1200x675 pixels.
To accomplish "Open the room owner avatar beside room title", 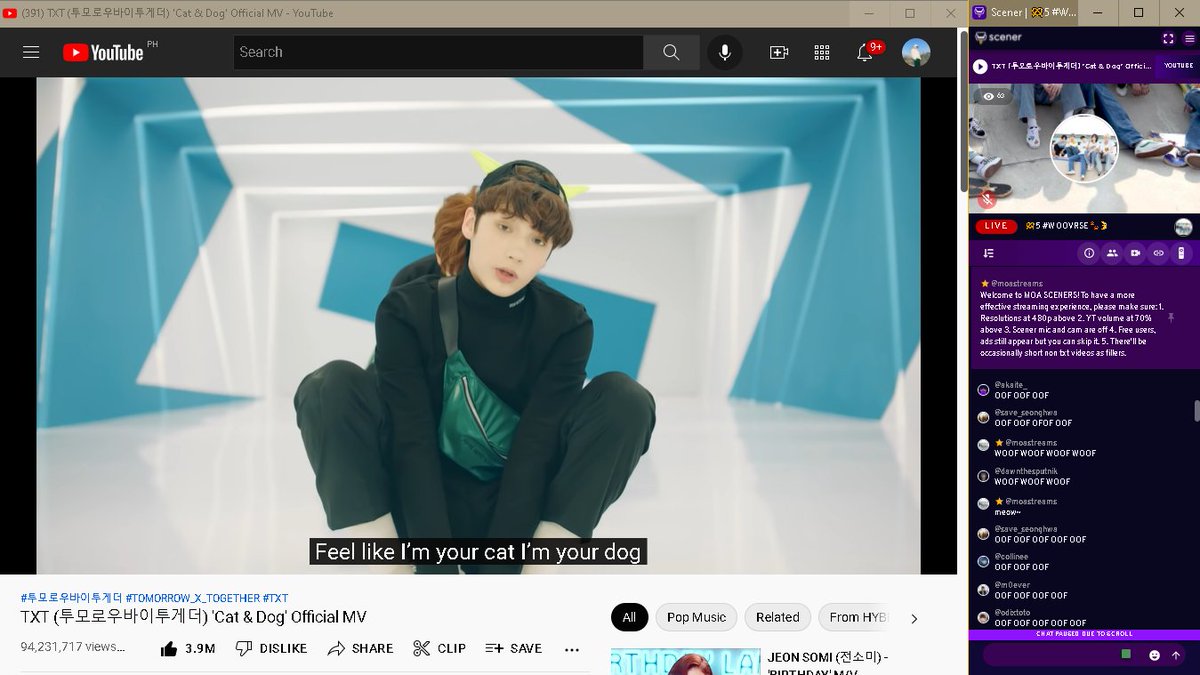I will (x=1183, y=227).
